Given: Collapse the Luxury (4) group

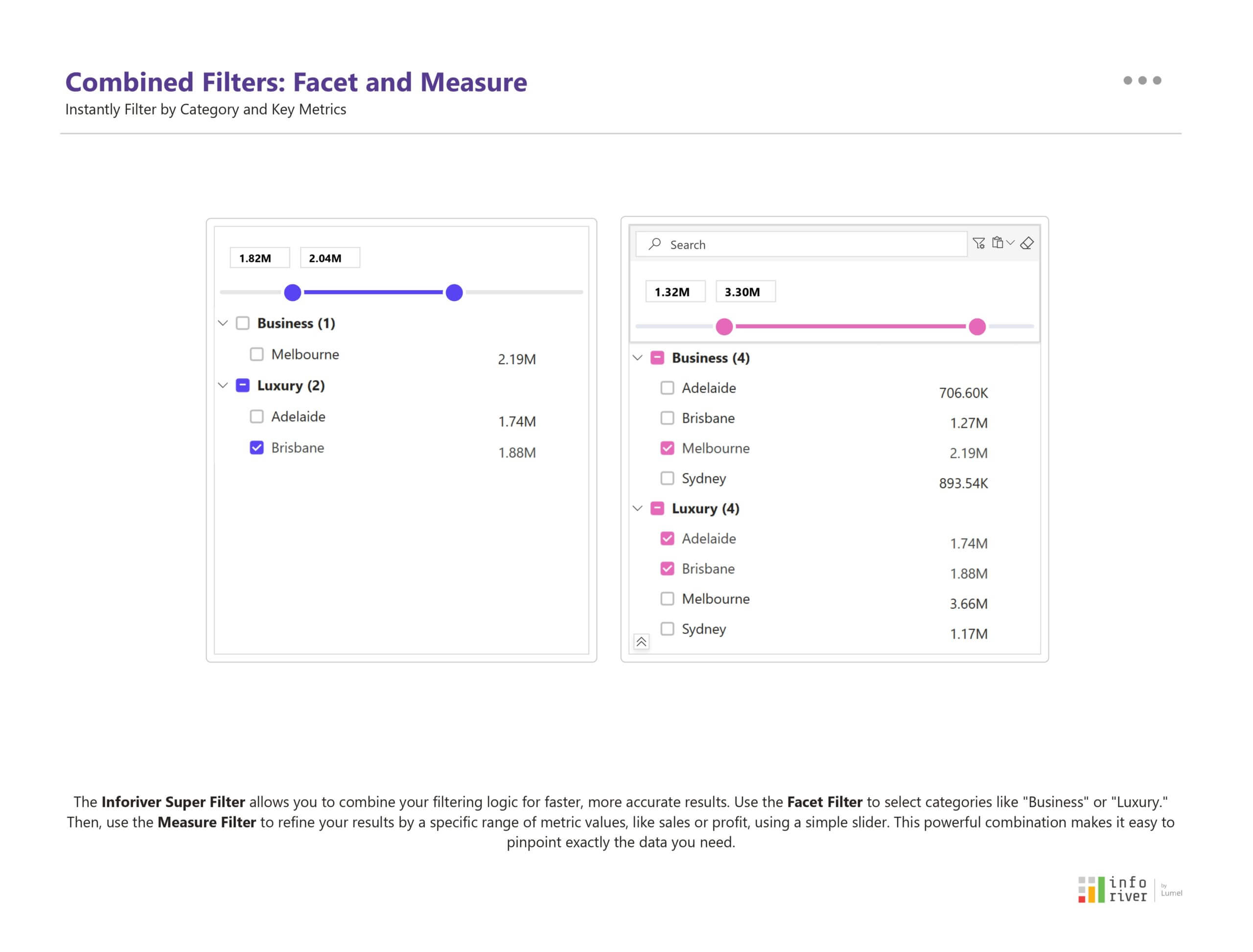Looking at the screenshot, I should (x=639, y=508).
